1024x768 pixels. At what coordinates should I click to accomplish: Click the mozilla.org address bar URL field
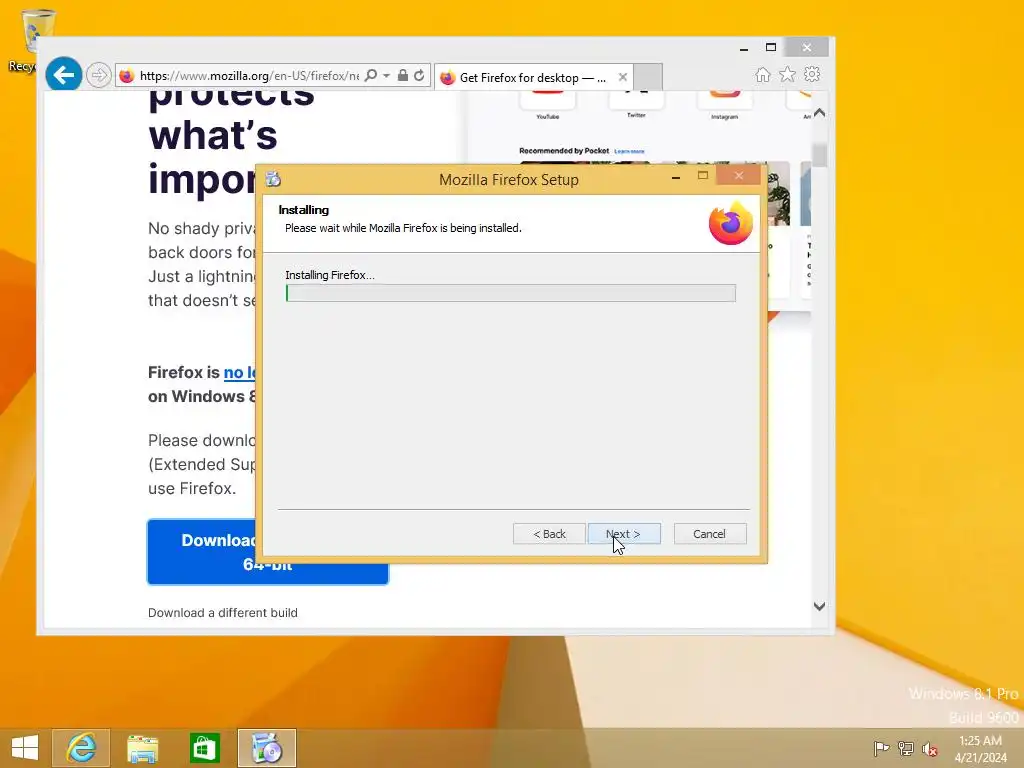(249, 76)
